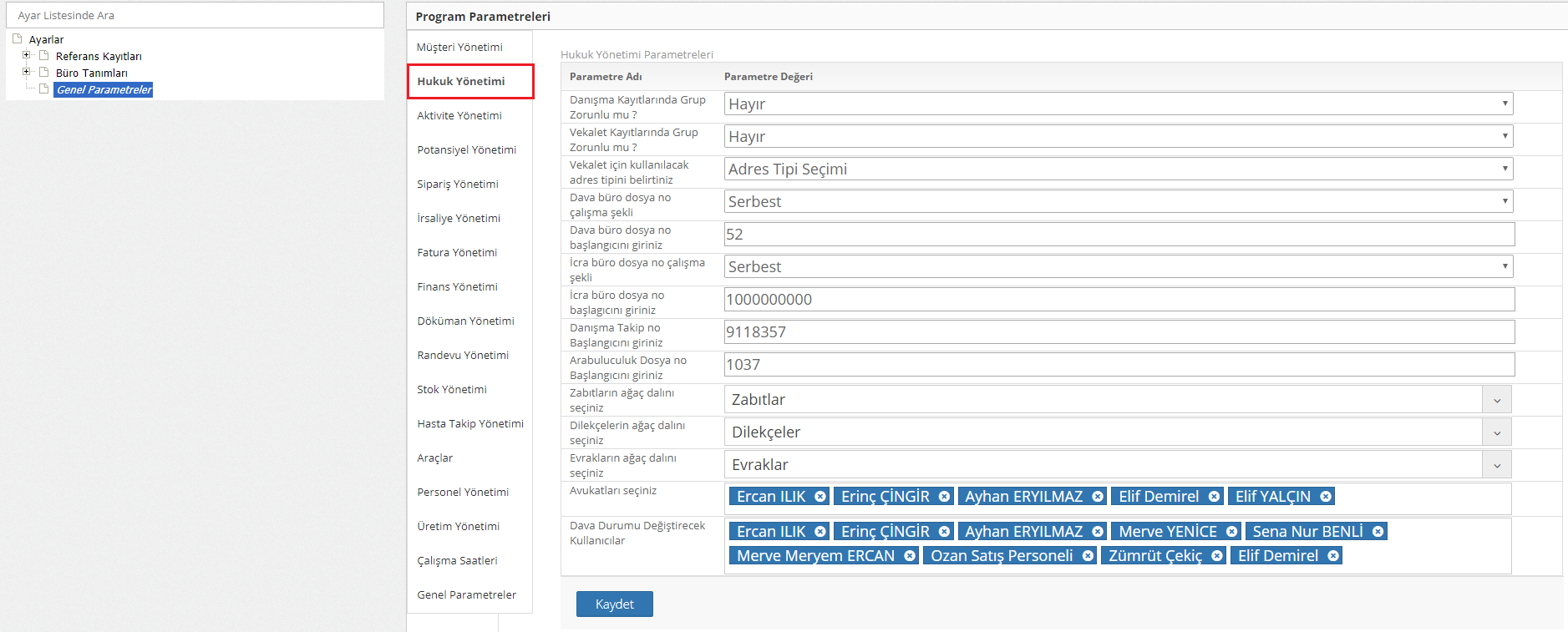Expand Büro Tanımları tree node
Viewport: 1568px width, 632px height.
point(27,73)
